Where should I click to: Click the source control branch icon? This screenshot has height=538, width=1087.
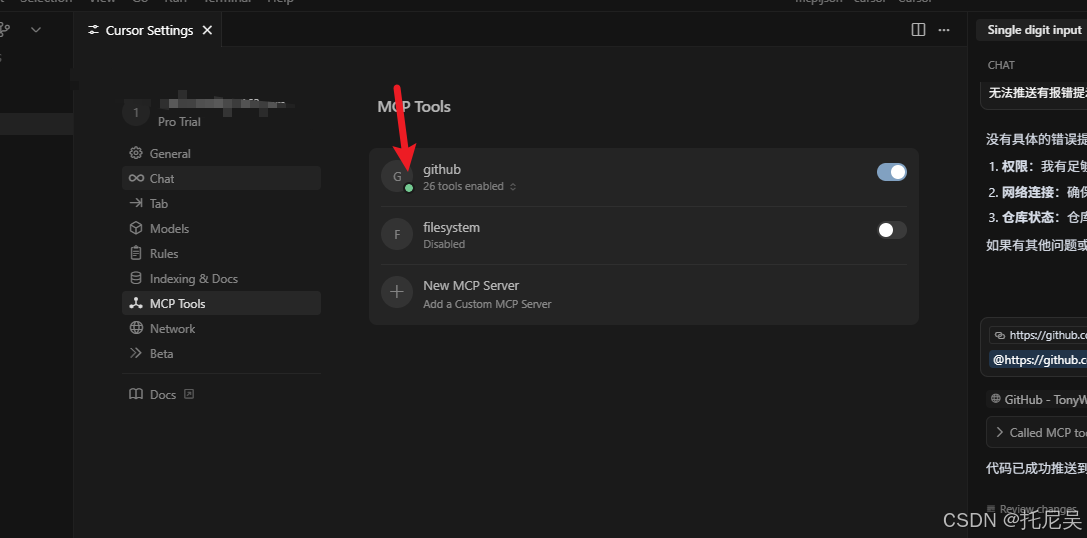[x=6, y=29]
